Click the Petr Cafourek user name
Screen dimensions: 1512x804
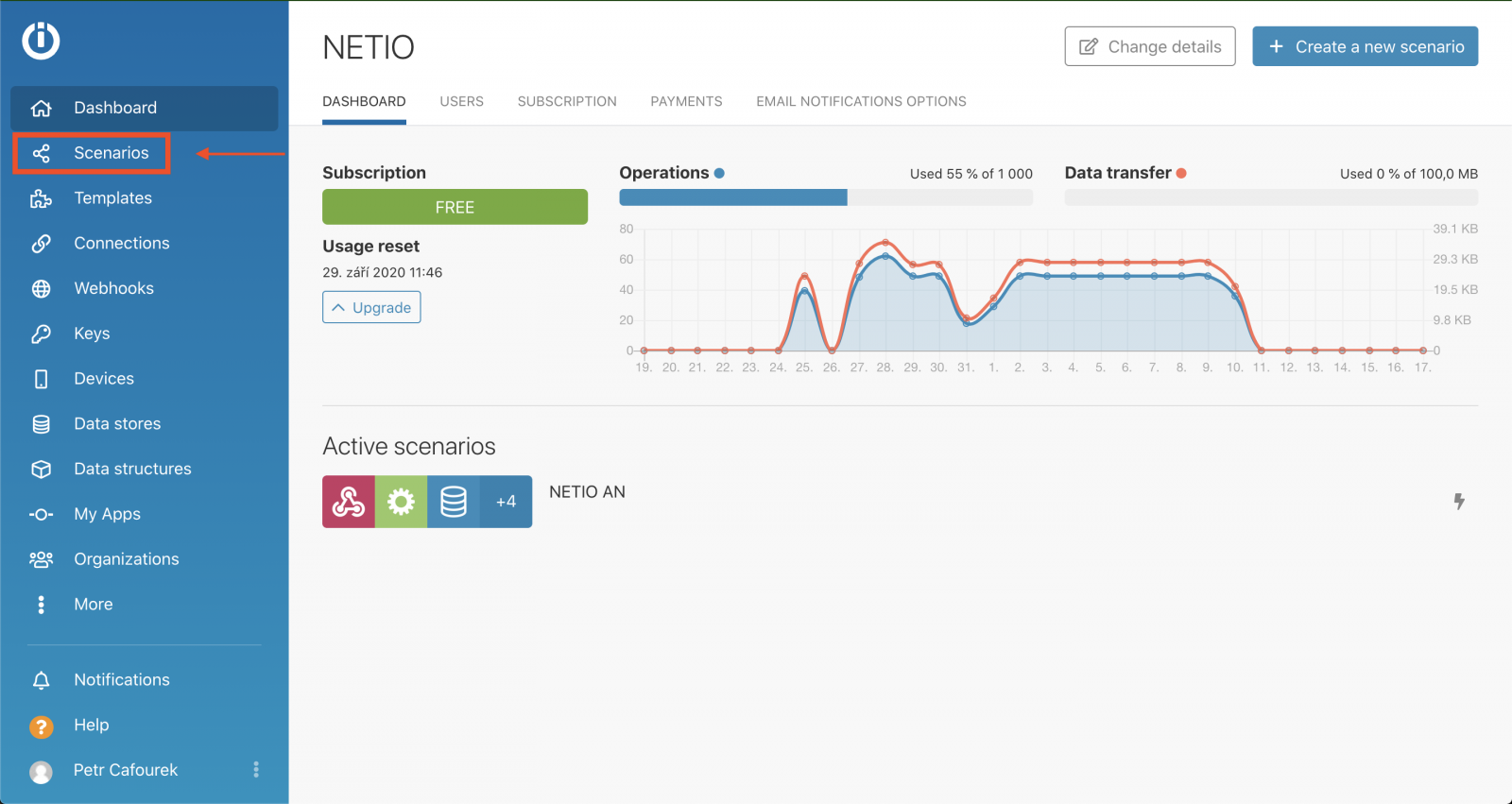click(126, 770)
